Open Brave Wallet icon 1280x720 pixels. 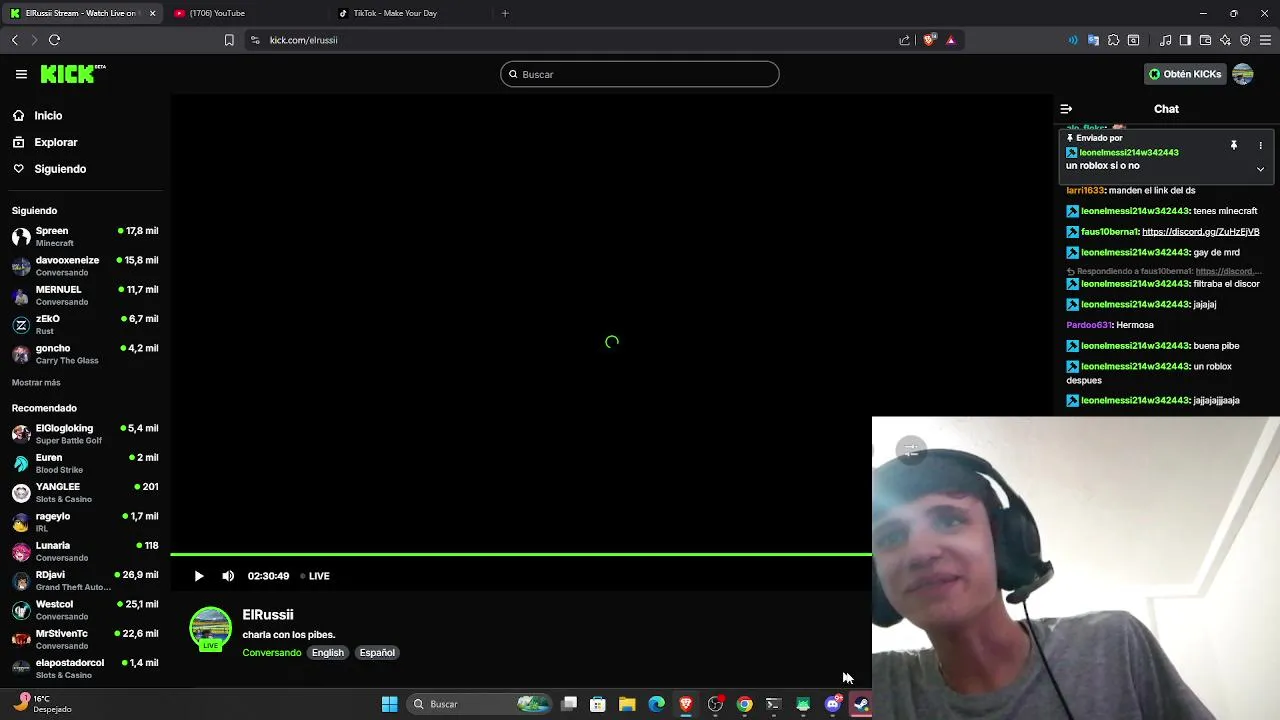(x=1205, y=40)
